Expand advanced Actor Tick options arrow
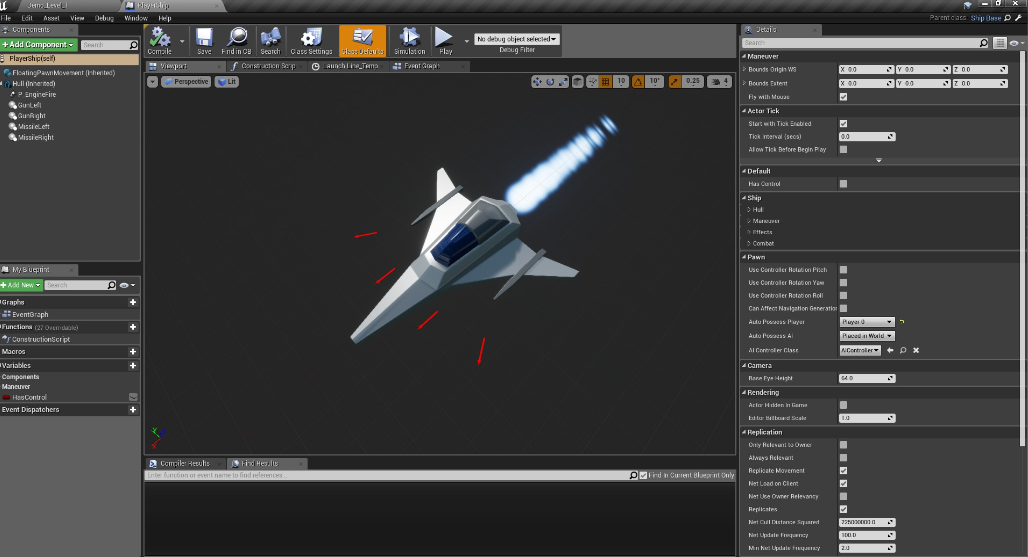 [x=879, y=160]
